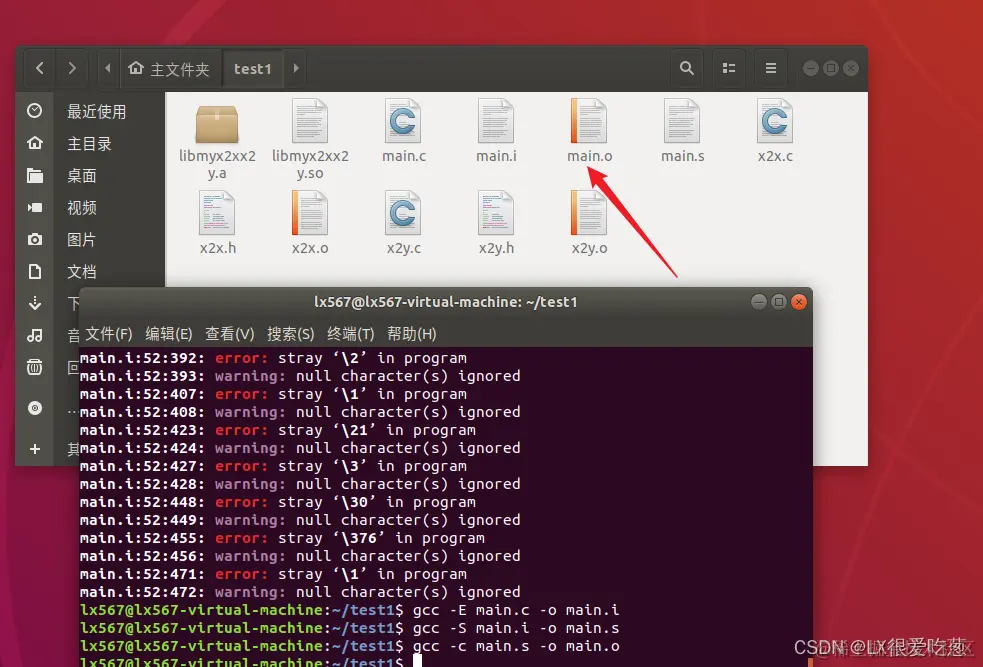Viewport: 983px width, 667px height.
Task: Click the recent clock sidebar icon
Action: 34,111
